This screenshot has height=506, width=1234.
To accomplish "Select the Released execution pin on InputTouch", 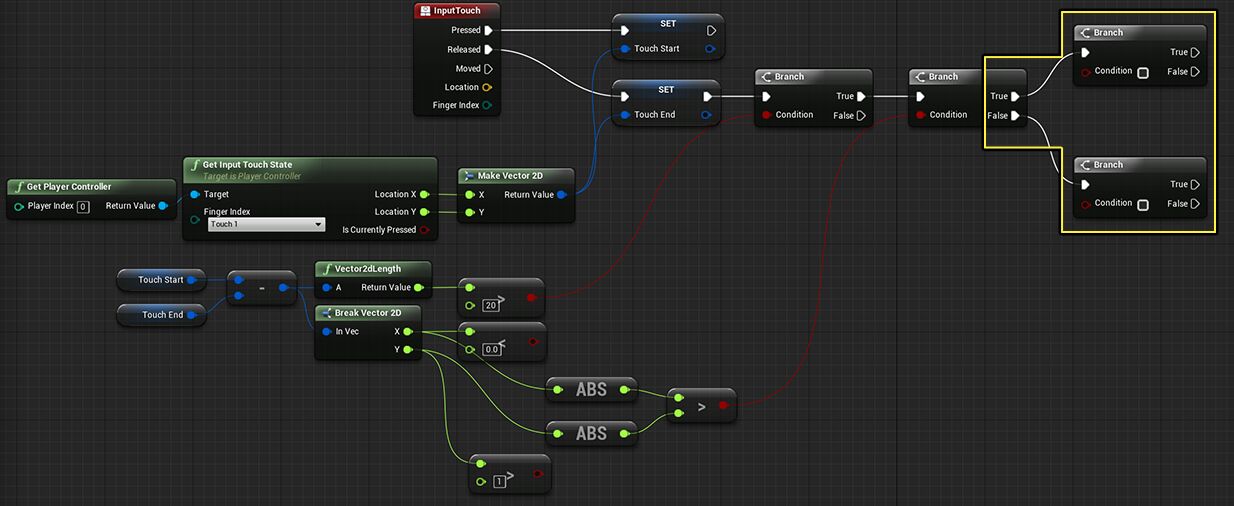I will tap(488, 50).
